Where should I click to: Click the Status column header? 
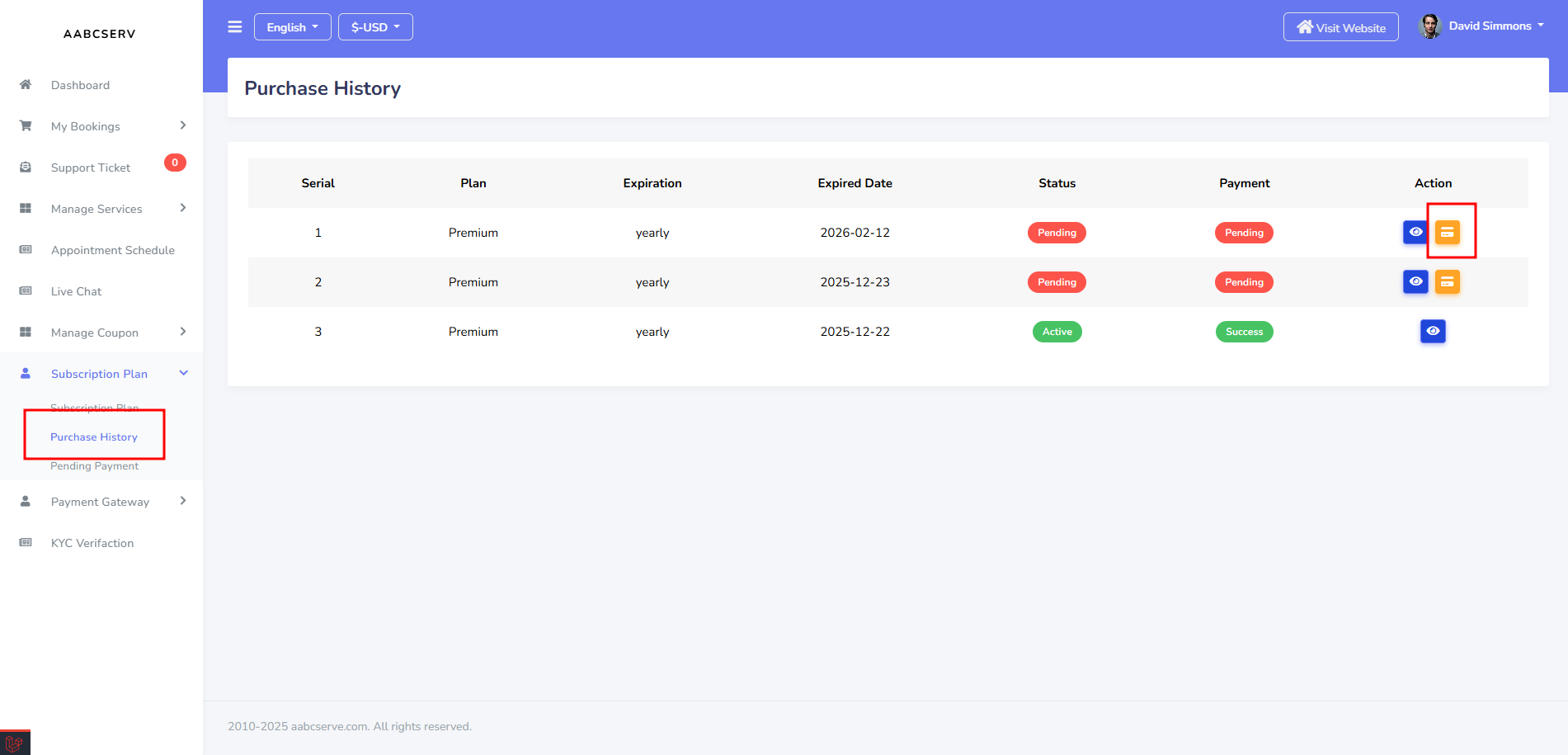[1057, 183]
